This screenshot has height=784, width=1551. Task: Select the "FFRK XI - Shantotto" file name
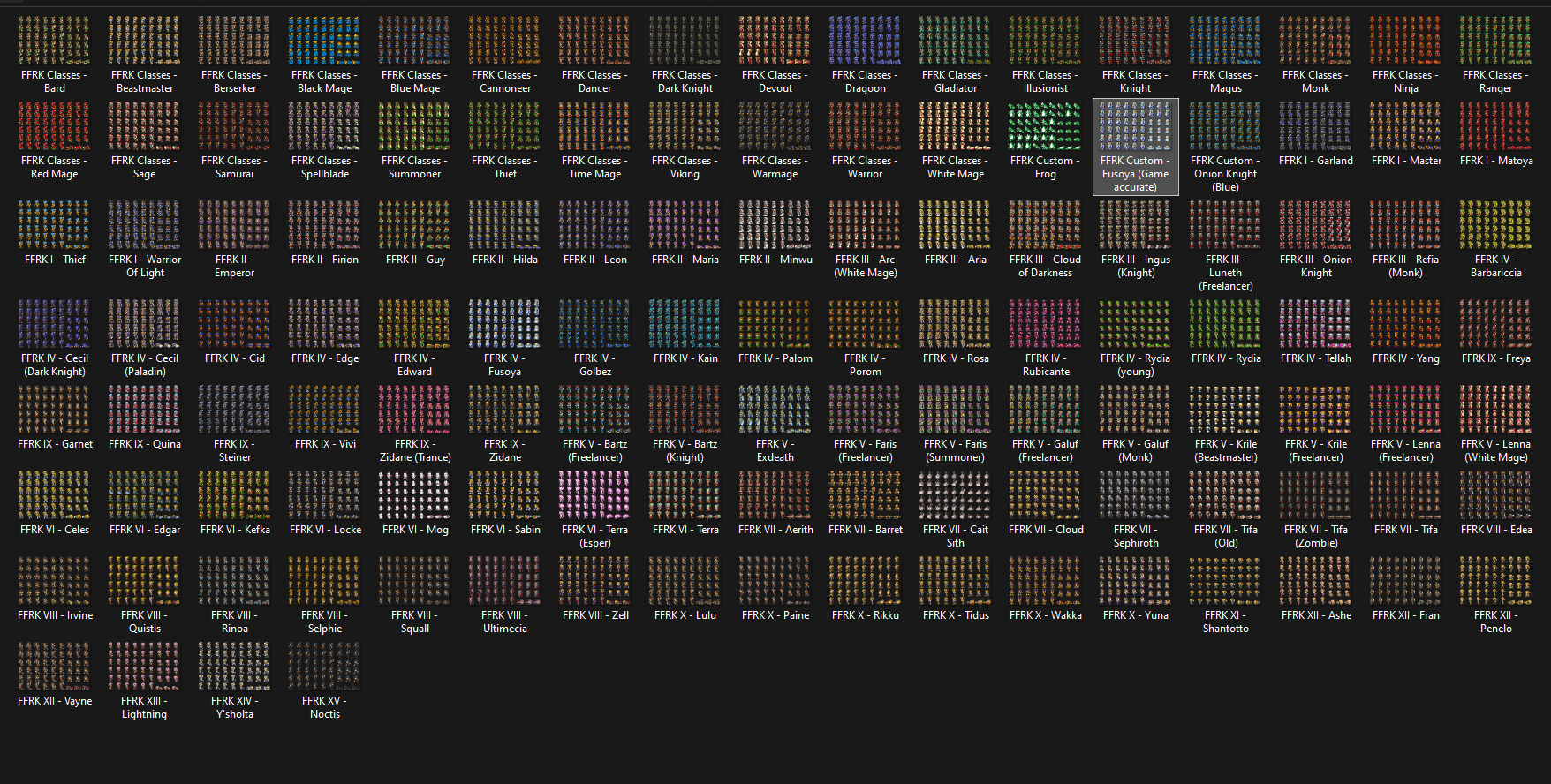pos(1226,622)
